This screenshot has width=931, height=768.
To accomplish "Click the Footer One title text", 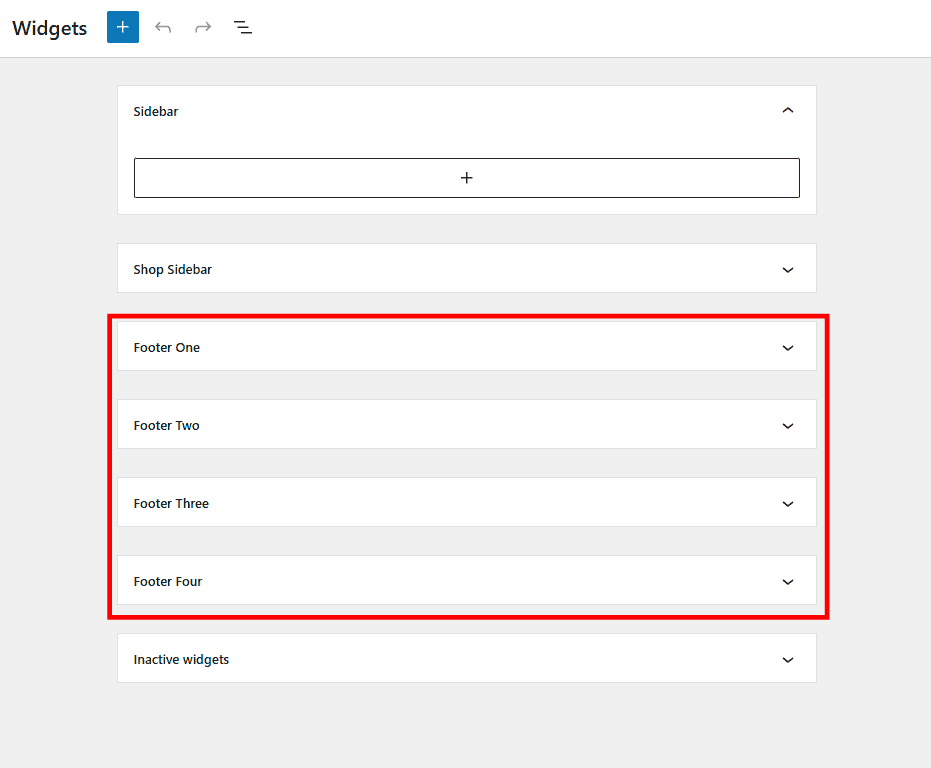I will (166, 346).
